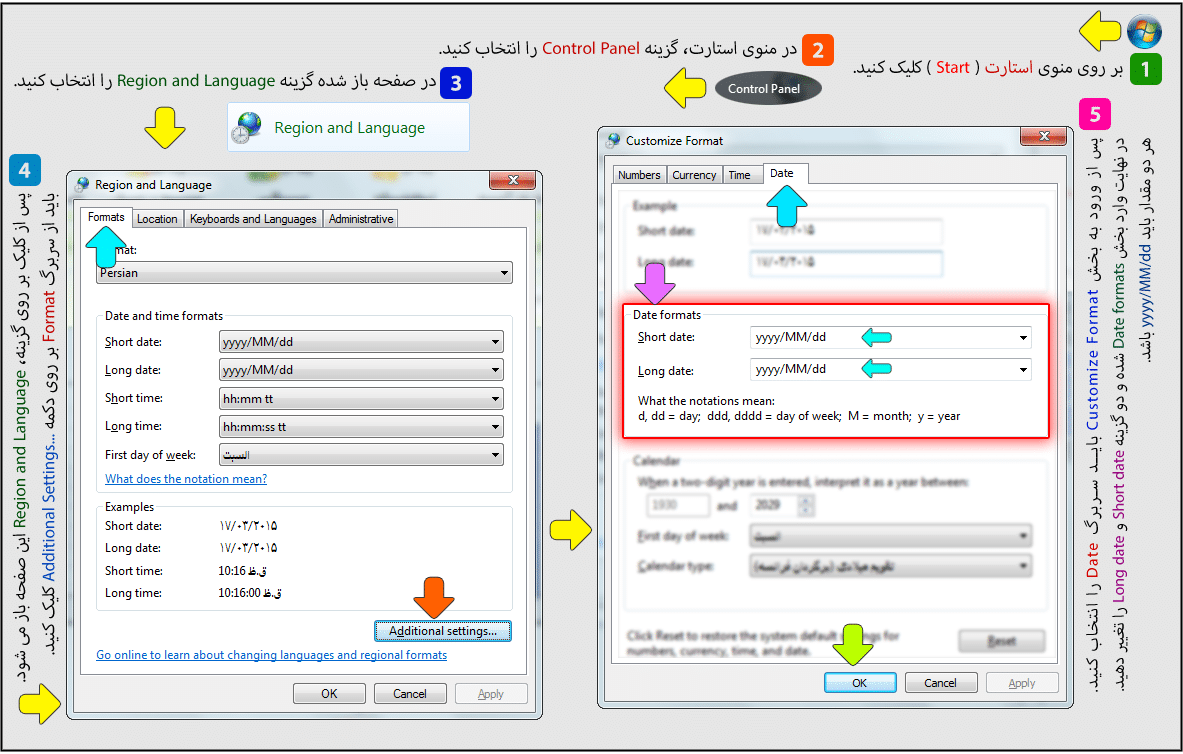Close the Region and Language window
This screenshot has width=1183, height=754.
[x=513, y=180]
